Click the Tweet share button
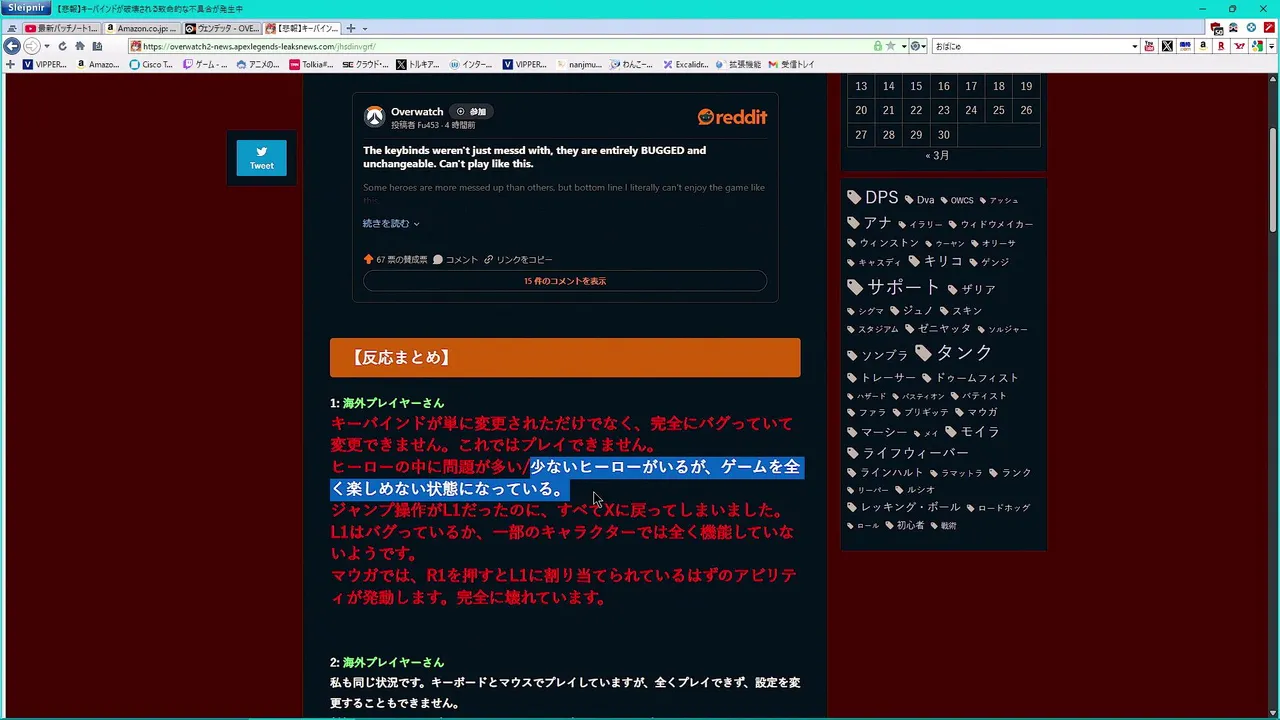Image resolution: width=1280 pixels, height=720 pixels. point(261,158)
